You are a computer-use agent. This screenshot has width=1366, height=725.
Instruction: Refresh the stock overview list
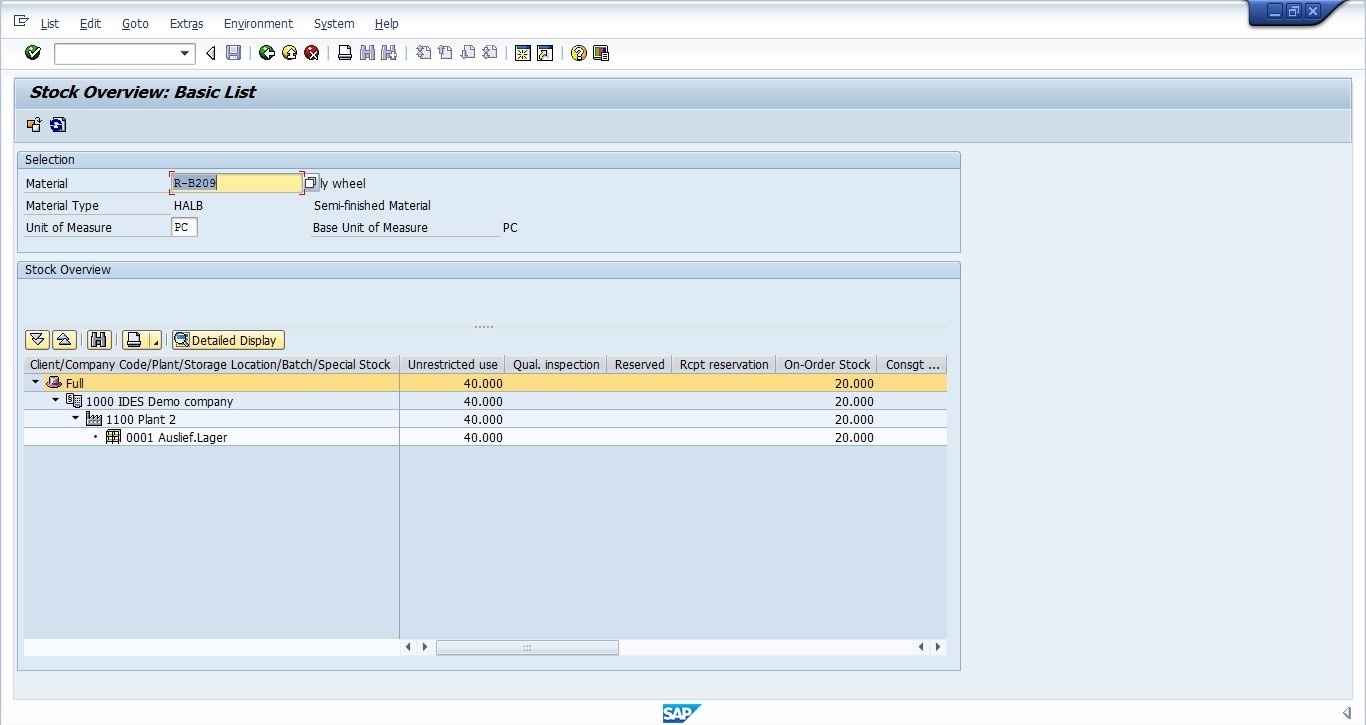pyautogui.click(x=58, y=124)
